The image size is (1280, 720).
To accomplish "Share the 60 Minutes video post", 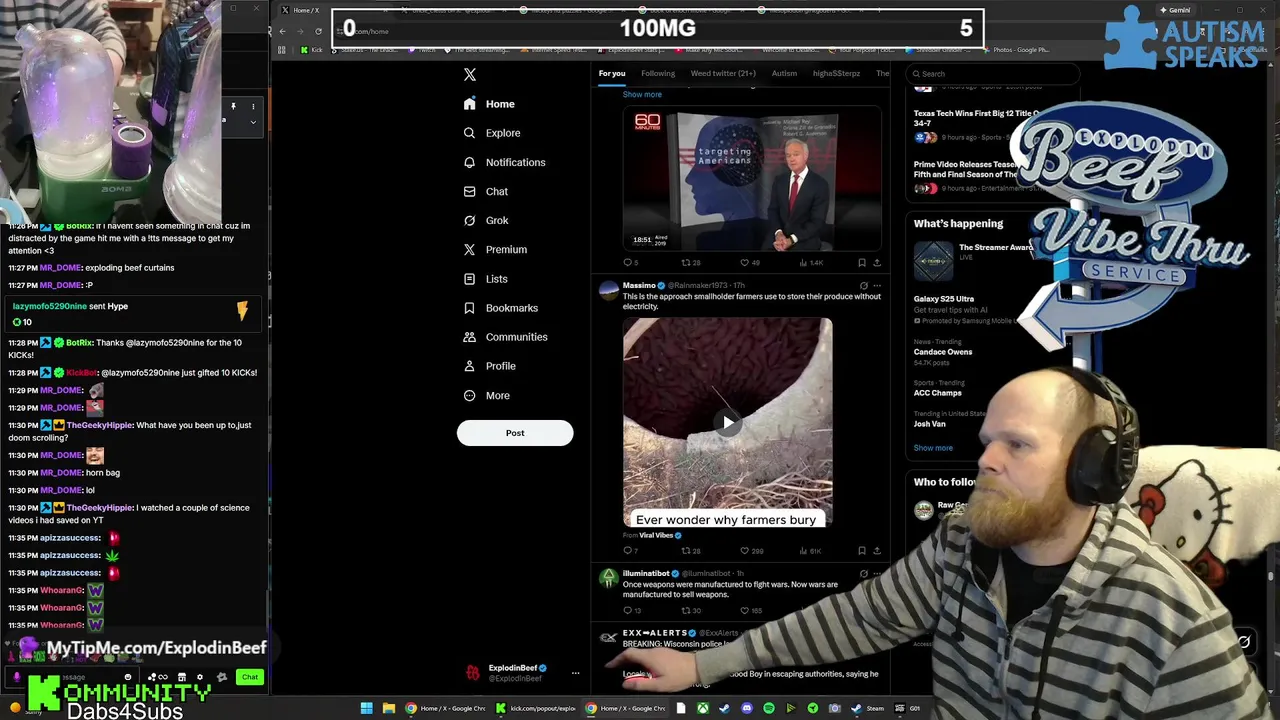I will click(x=877, y=263).
